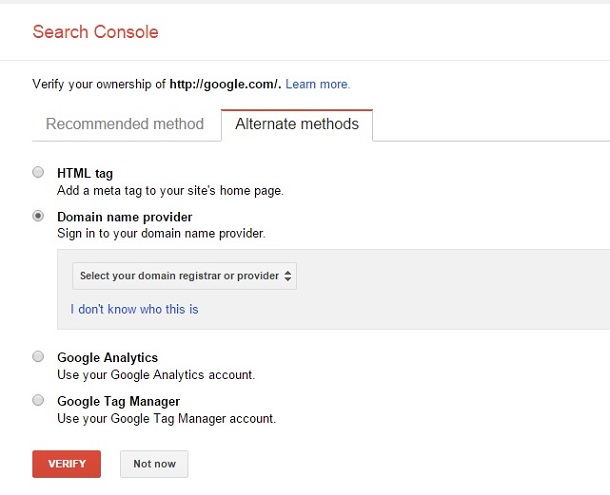This screenshot has width=610, height=495.
Task: Pick the Google Tag Manager radio button
Action: pyautogui.click(x=38, y=400)
